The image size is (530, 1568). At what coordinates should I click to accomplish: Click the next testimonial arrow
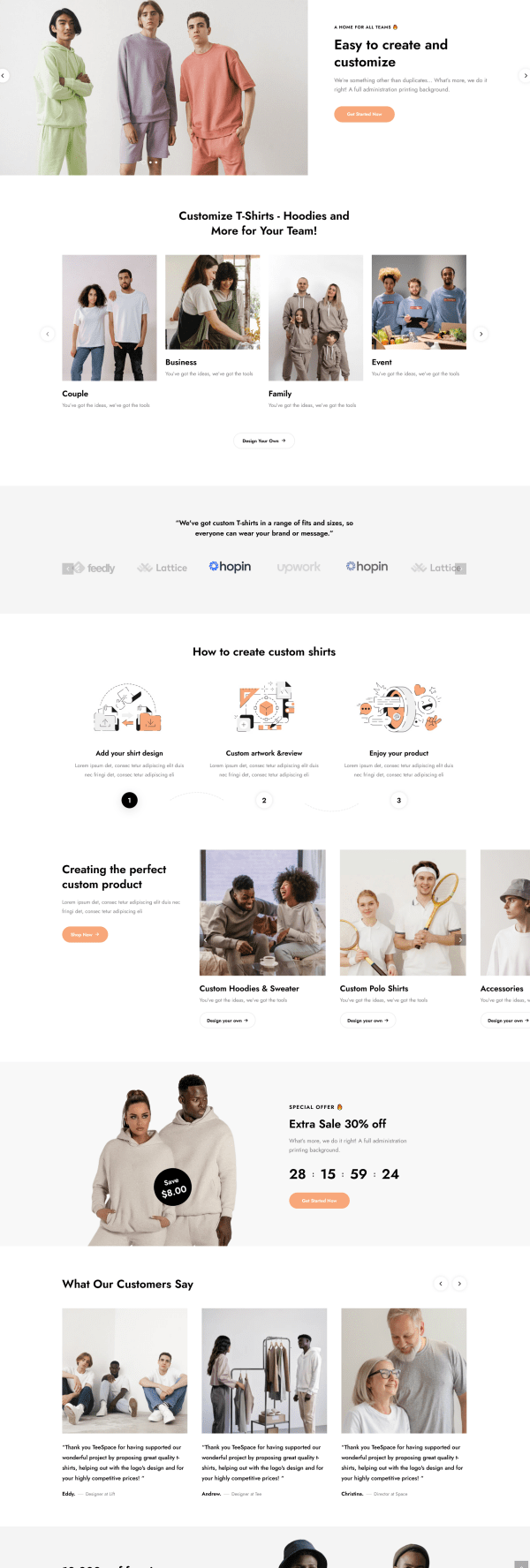pyautogui.click(x=459, y=1284)
